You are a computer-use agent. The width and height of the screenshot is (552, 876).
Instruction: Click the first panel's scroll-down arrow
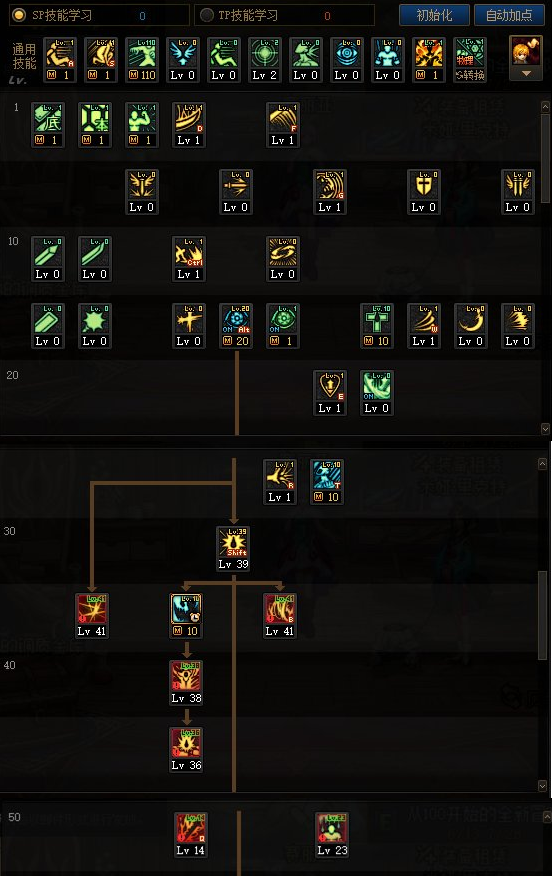(545, 429)
